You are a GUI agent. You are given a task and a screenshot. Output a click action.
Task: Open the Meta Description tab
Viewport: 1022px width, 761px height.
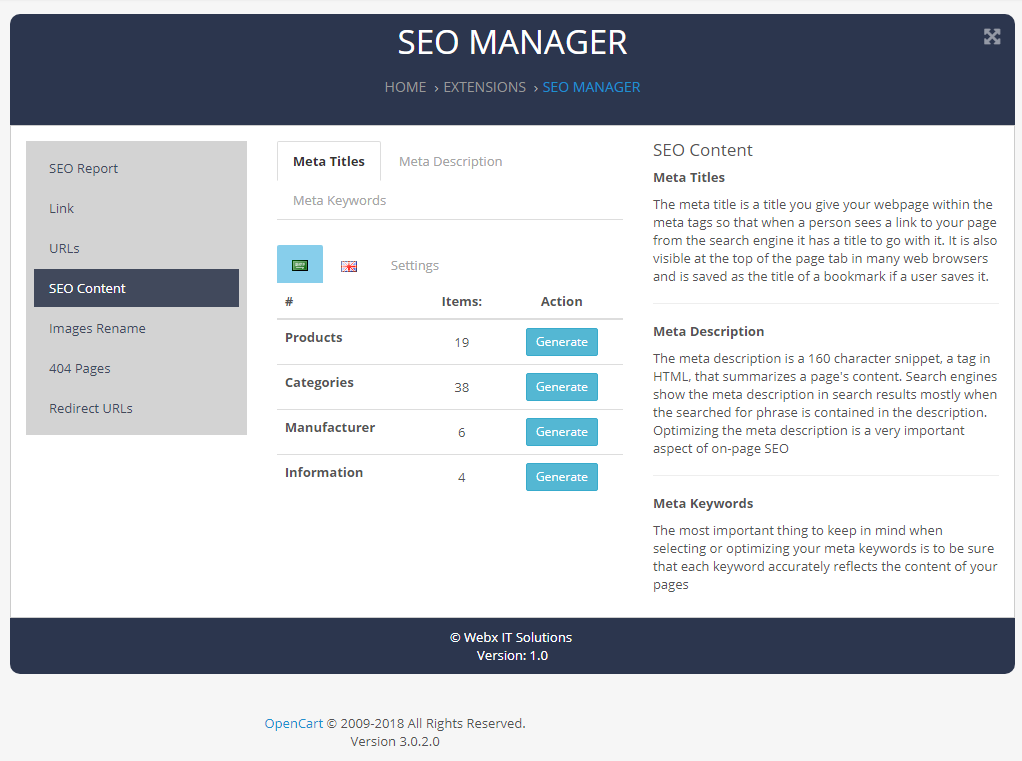click(450, 161)
